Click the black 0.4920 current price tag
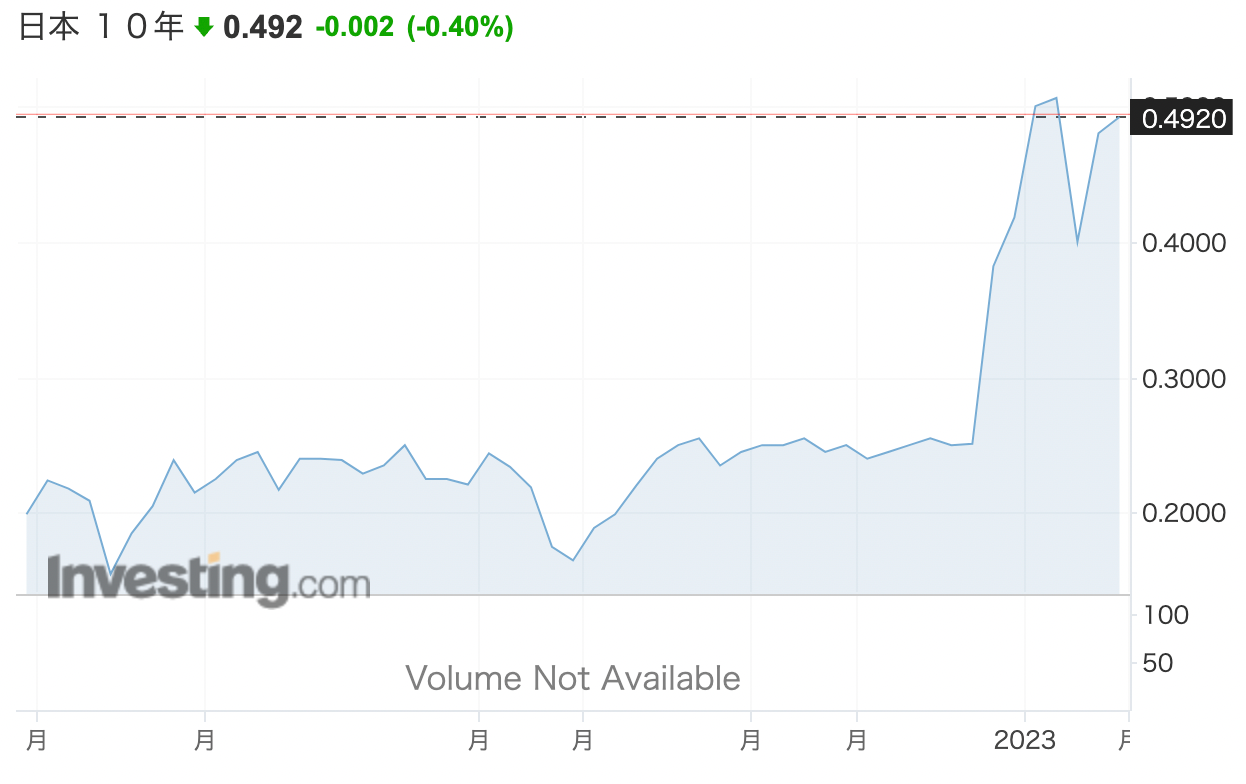This screenshot has width=1246, height=784. click(1183, 119)
